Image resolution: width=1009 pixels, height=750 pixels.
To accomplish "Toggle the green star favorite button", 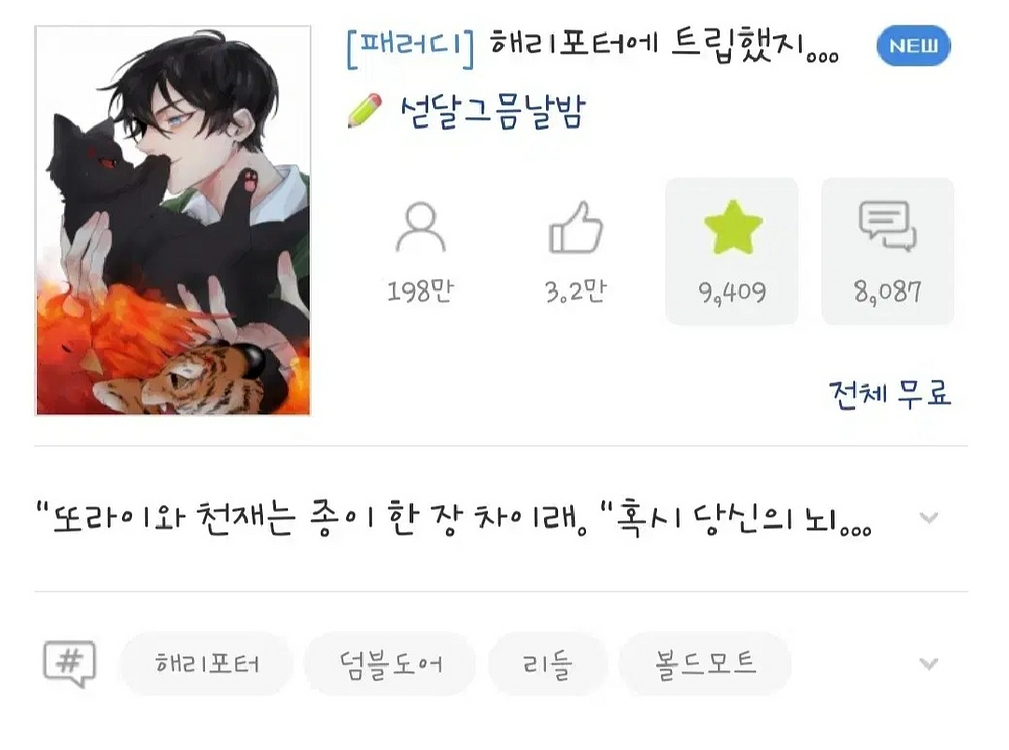I will pyautogui.click(x=732, y=251).
